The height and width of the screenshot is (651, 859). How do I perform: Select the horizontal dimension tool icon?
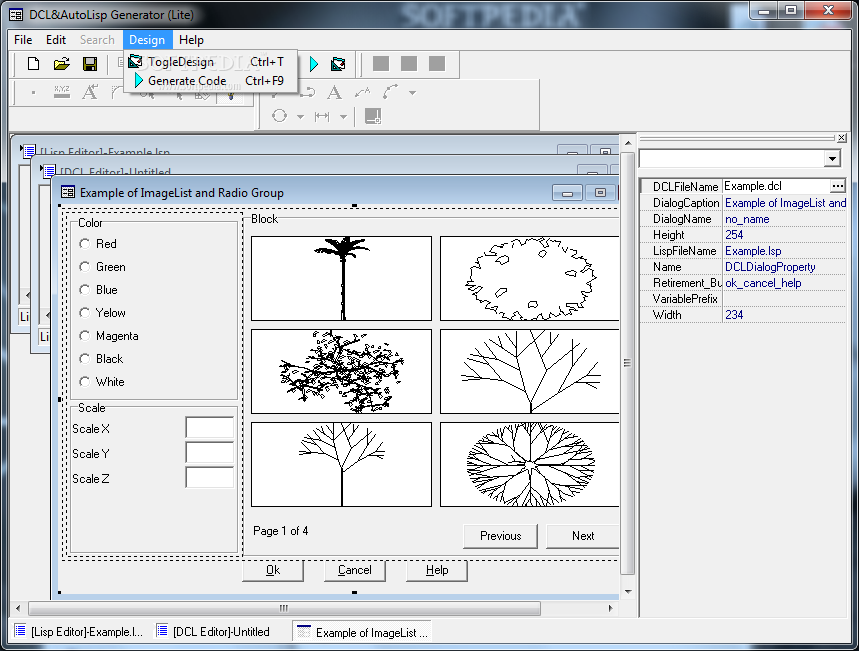point(322,116)
